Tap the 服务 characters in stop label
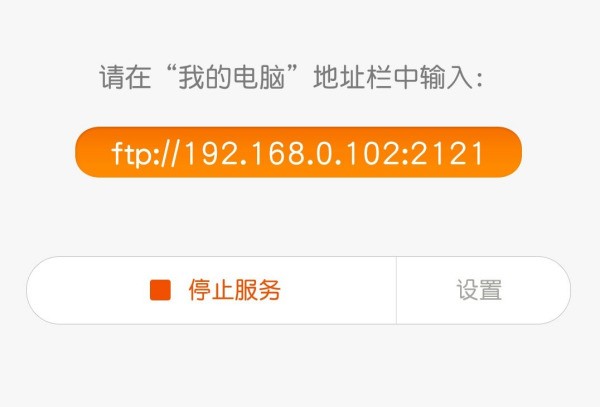 [x=257, y=290]
